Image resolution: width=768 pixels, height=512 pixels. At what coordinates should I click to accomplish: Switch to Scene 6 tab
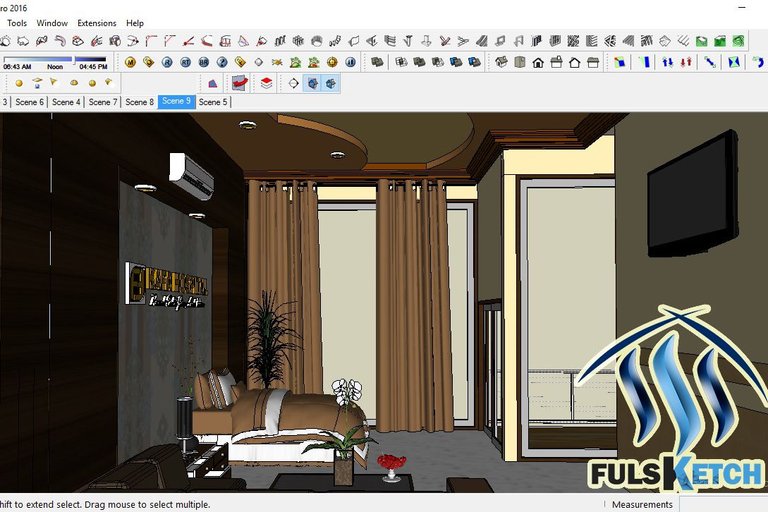29,102
